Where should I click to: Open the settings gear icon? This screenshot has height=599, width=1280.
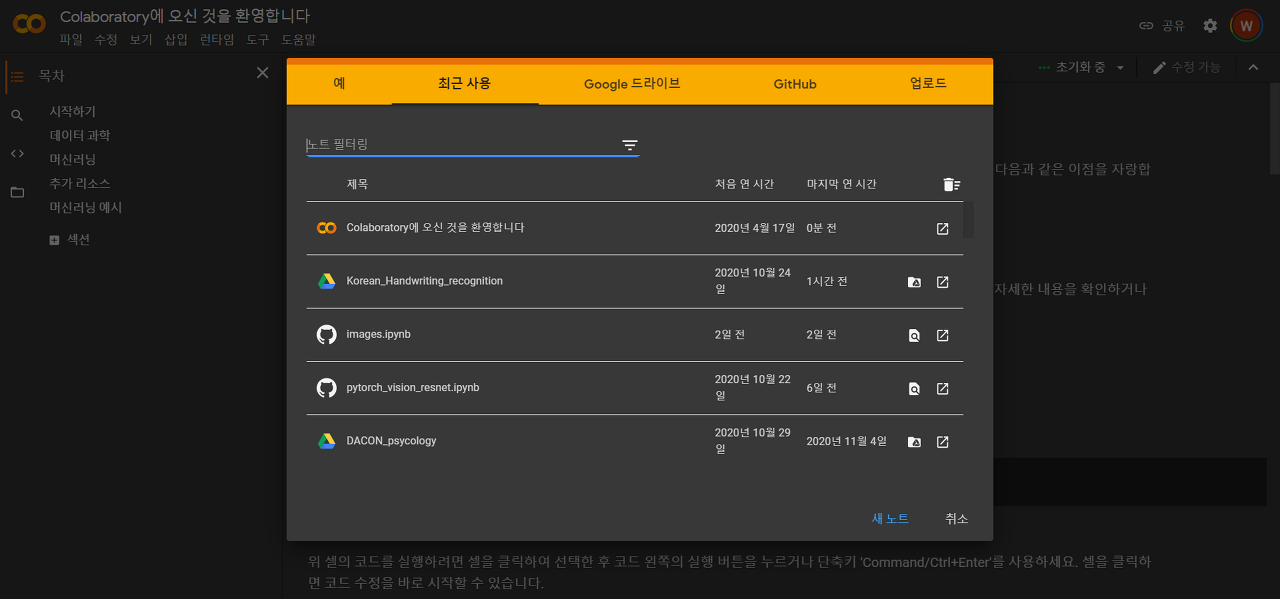(1210, 26)
